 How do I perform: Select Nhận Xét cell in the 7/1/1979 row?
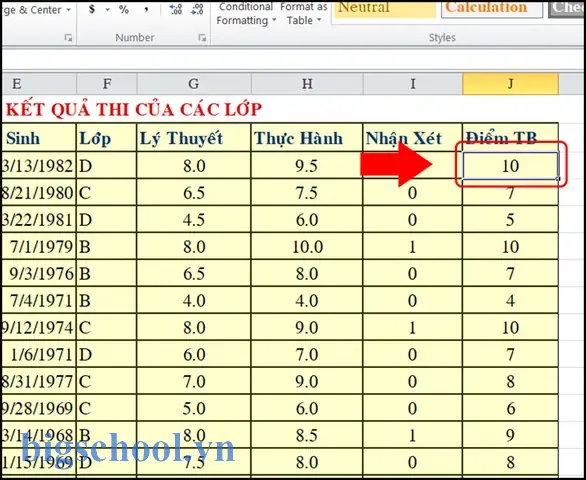coord(412,246)
